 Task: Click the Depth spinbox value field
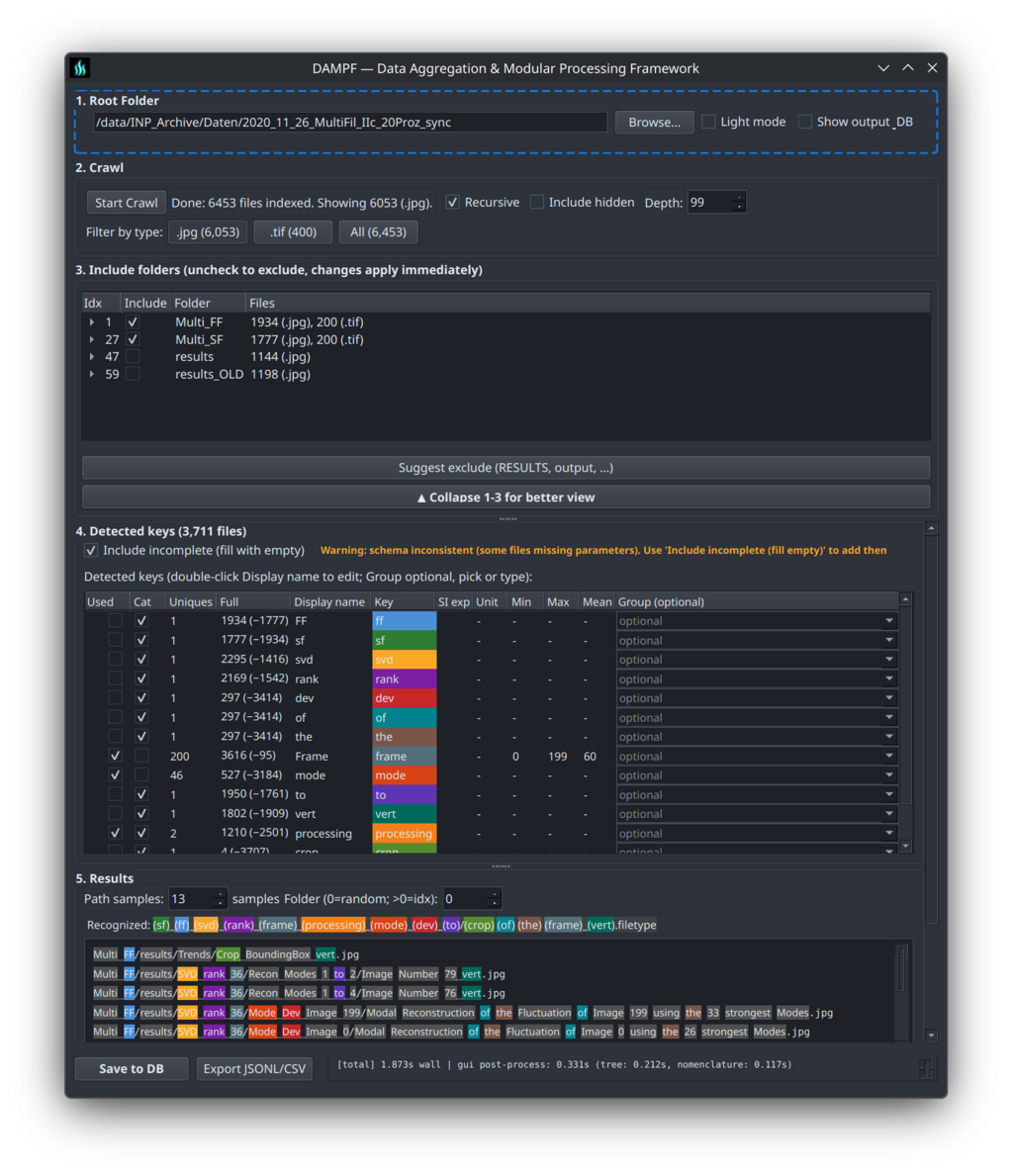(x=710, y=203)
